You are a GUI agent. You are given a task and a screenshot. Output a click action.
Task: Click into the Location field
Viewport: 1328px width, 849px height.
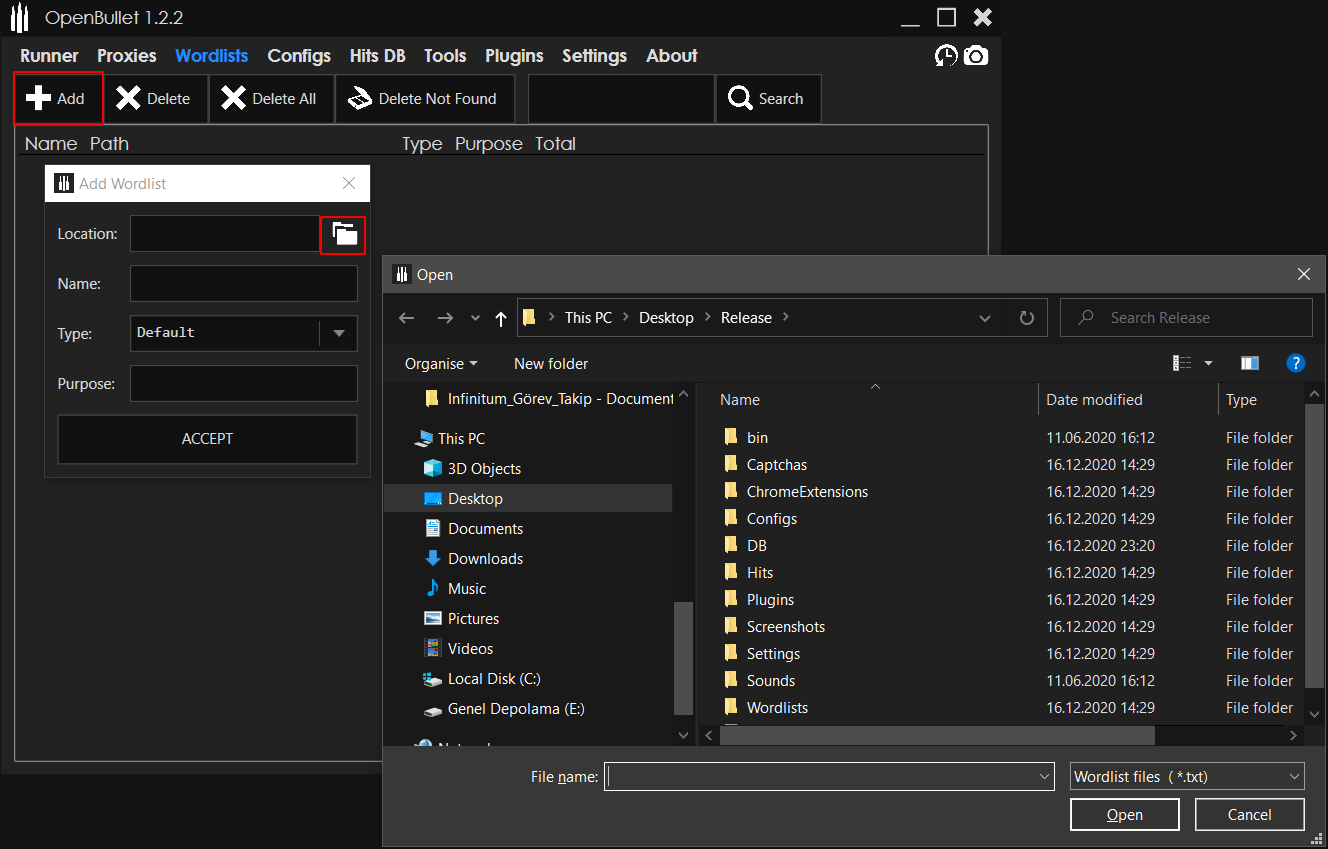[225, 234]
